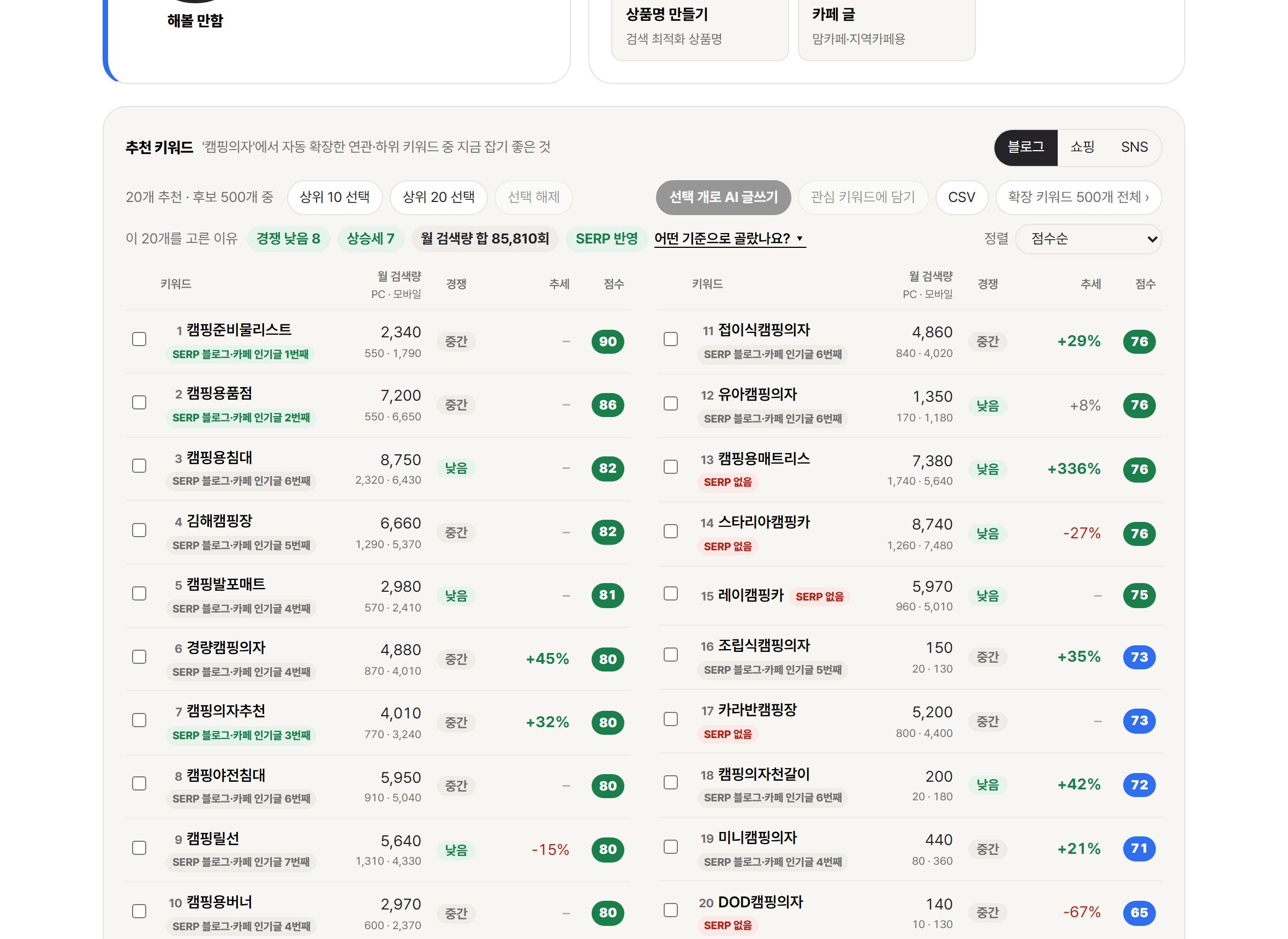Viewport: 1288px width, 939px height.
Task: Check the 캠핑용매트리스 keyword box
Action: point(670,467)
